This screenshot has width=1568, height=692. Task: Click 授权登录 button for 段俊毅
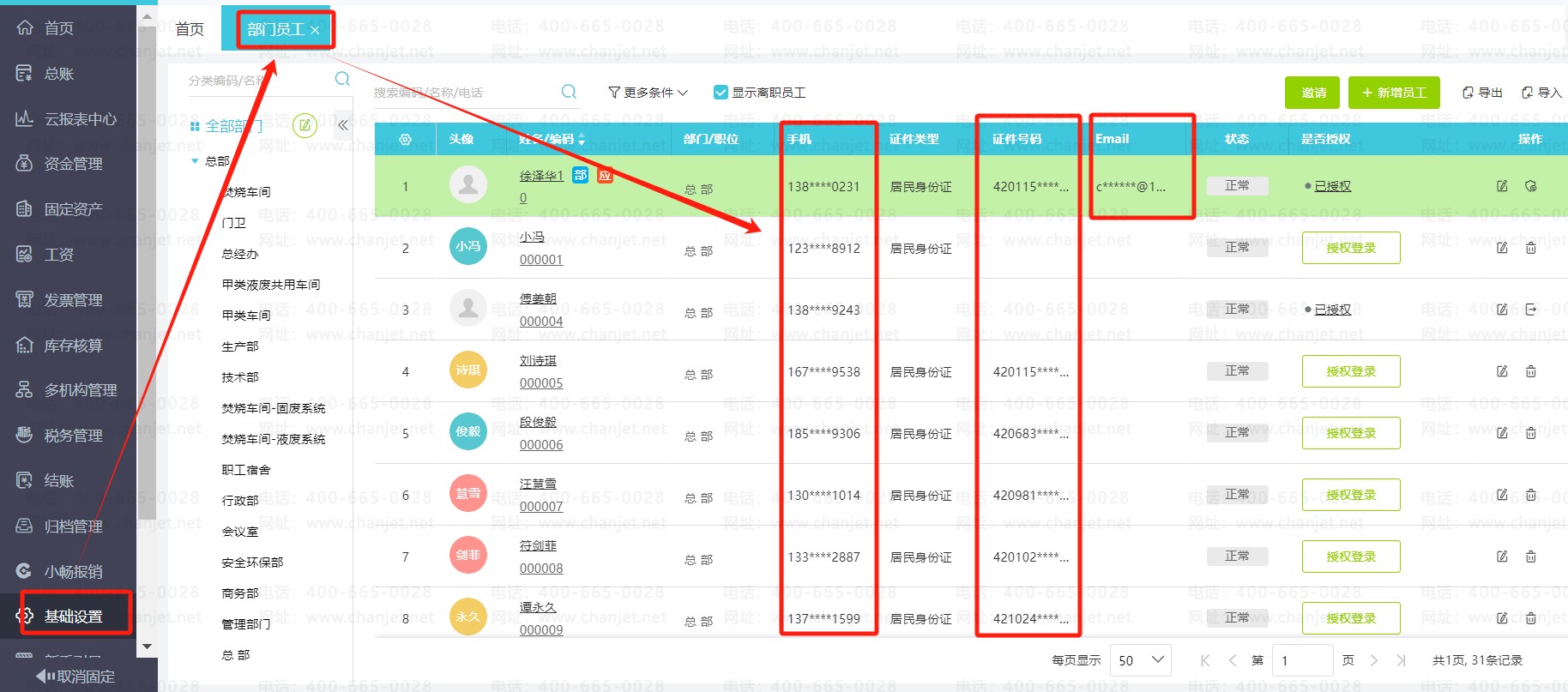point(1350,433)
